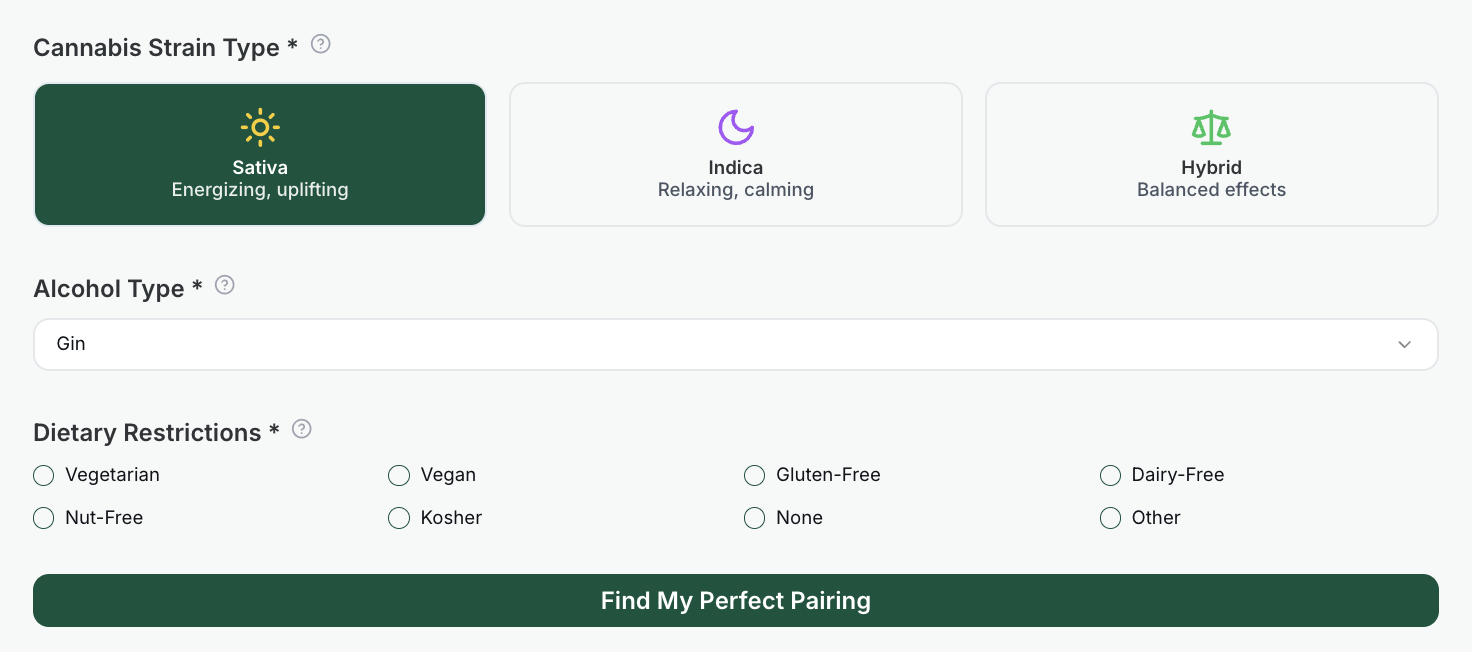This screenshot has width=1472, height=652.
Task: Click the sun icon on Sativa card
Action: click(x=260, y=127)
